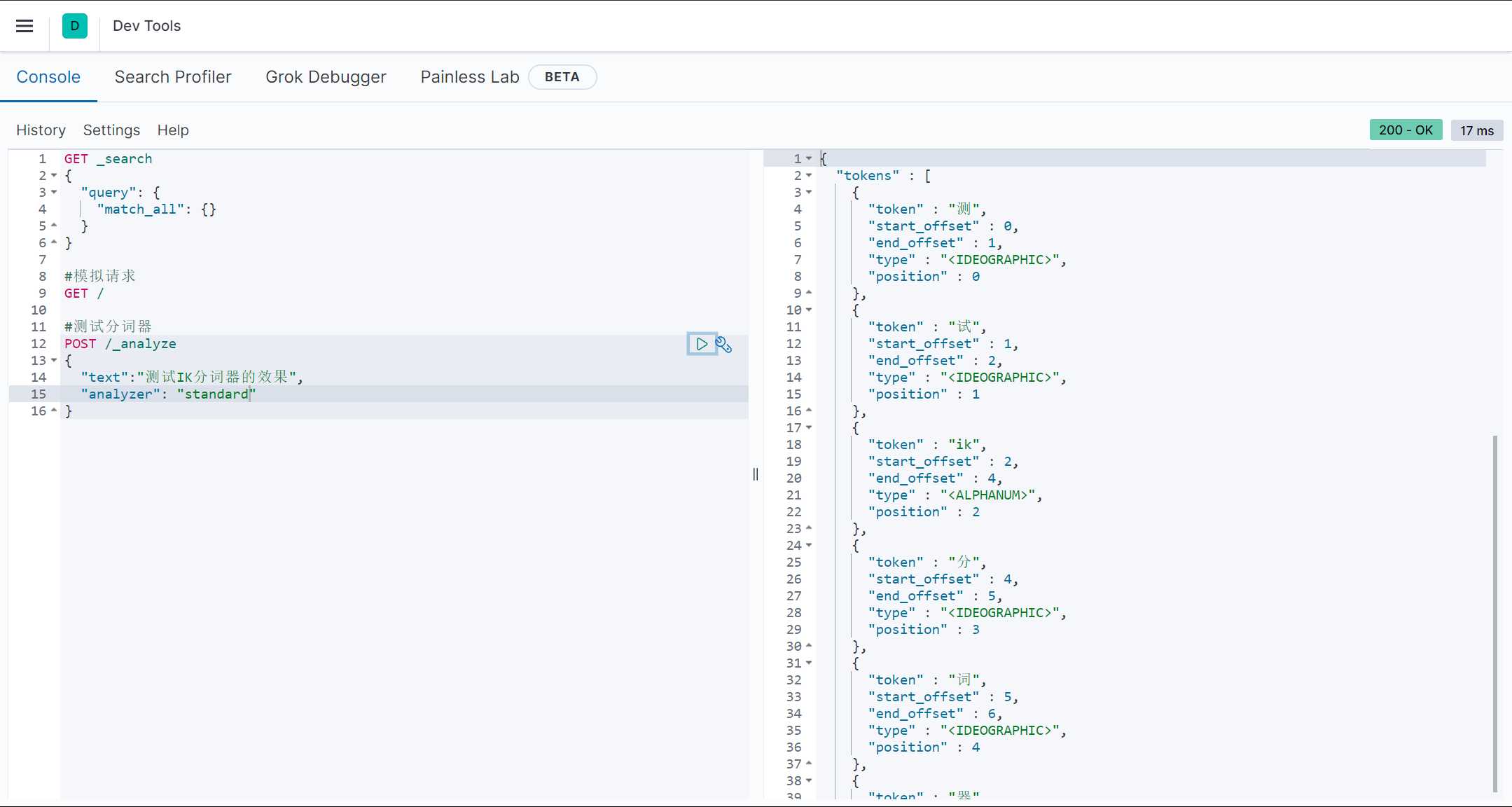Click the green D space avatar

click(x=75, y=26)
